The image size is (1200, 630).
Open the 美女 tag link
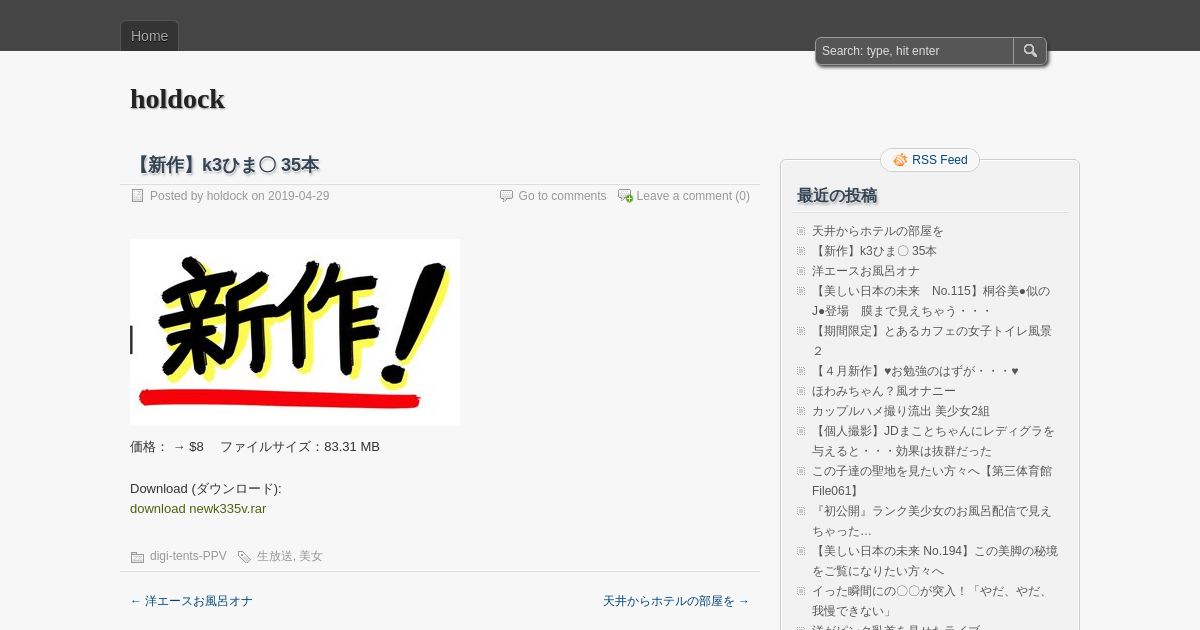pos(311,556)
